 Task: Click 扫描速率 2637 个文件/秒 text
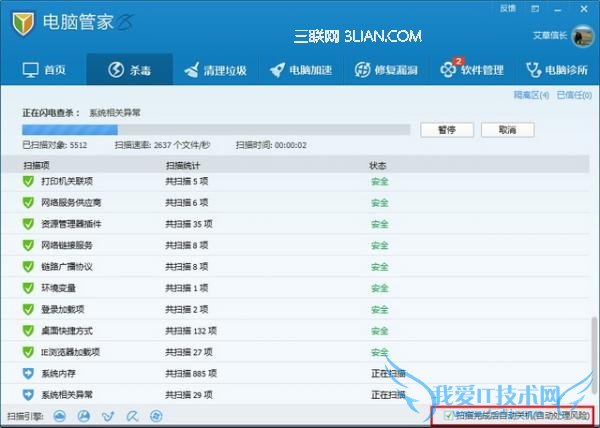(163, 145)
